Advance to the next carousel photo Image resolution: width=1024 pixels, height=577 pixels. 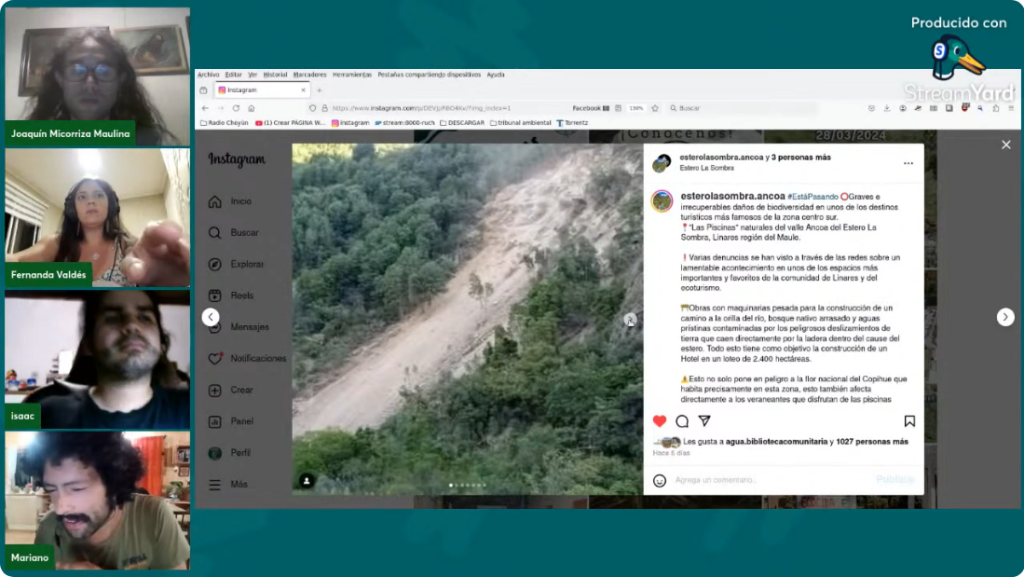pyautogui.click(x=630, y=320)
